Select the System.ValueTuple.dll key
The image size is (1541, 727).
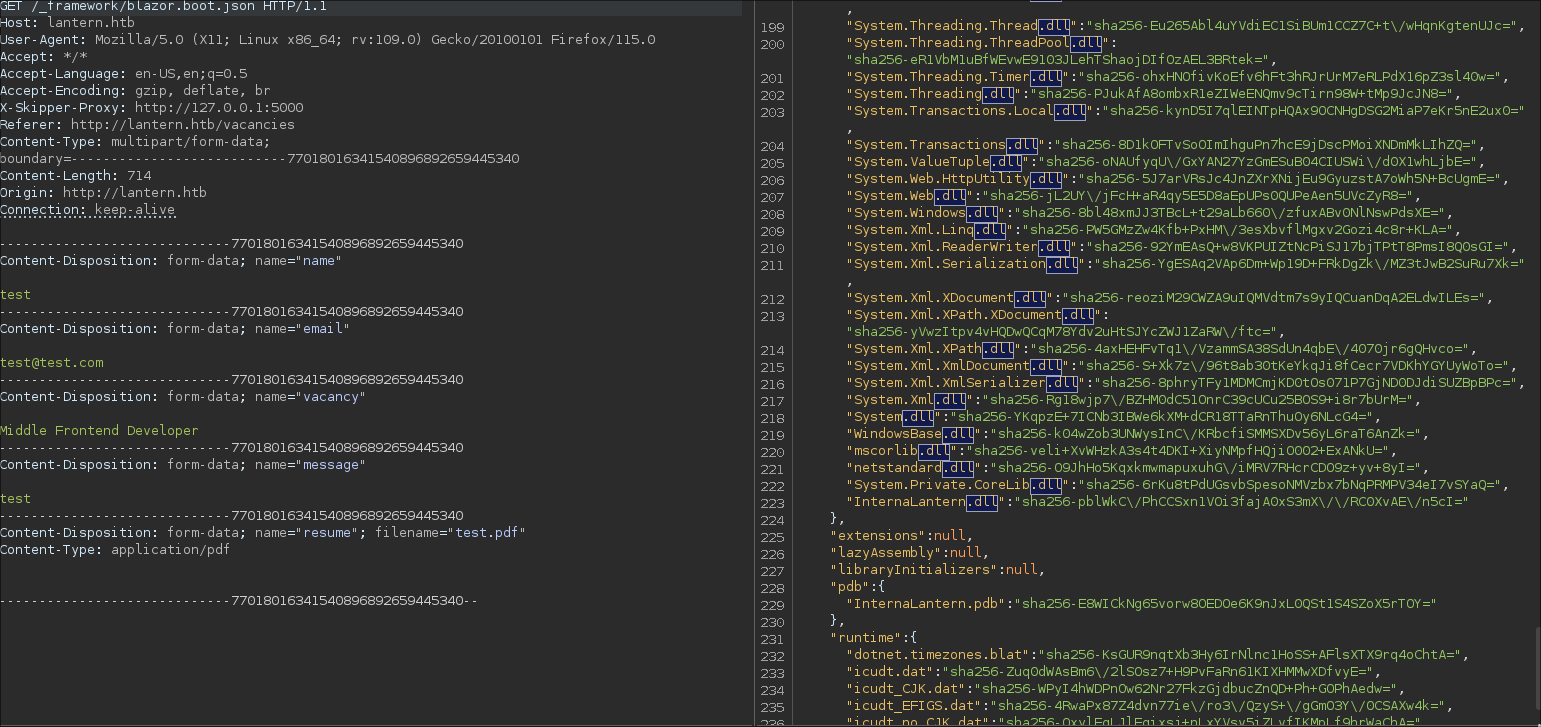[939, 162]
